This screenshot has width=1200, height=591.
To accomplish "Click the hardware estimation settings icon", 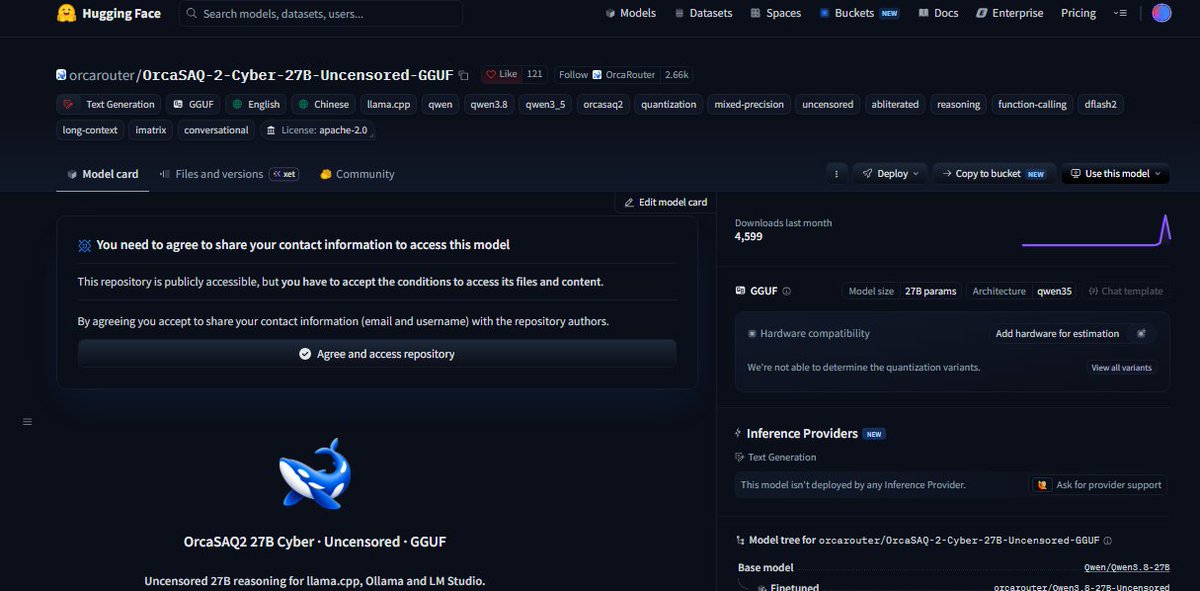I will click(1141, 333).
